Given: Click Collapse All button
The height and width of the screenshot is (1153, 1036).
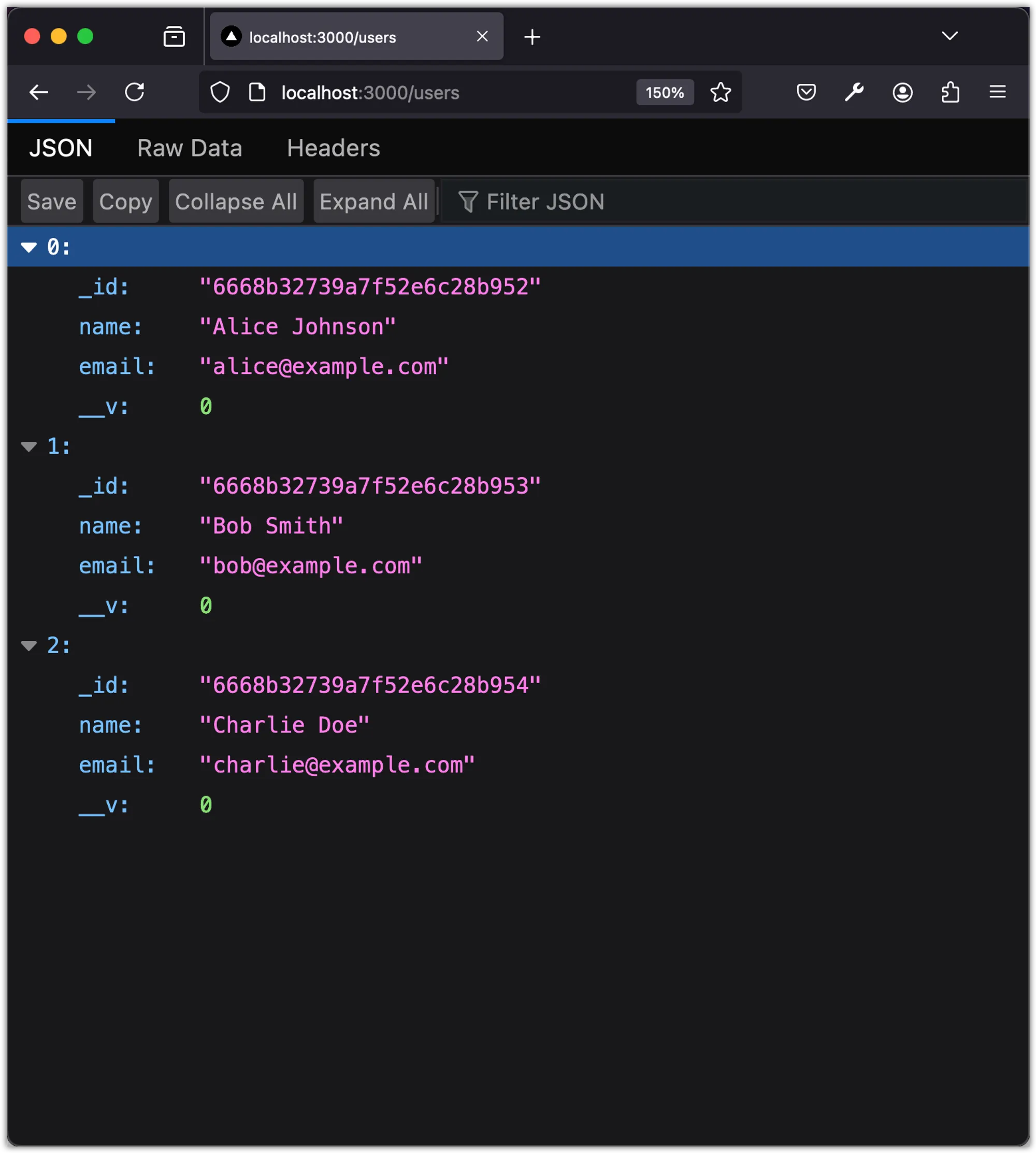Looking at the screenshot, I should (x=236, y=201).
